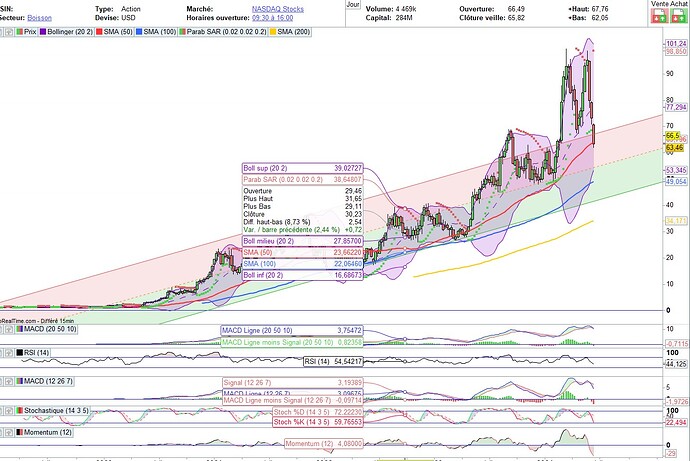The image size is (690, 461).
Task: Open the RSI (14) panel label
Action: 33,353
